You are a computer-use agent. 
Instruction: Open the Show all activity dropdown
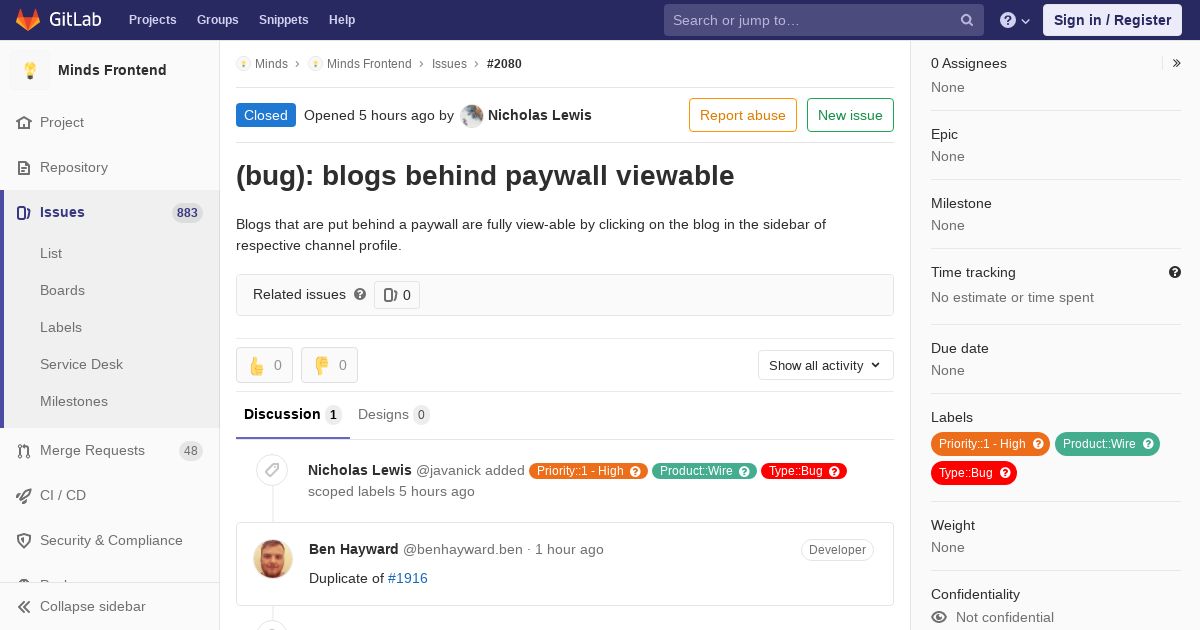click(826, 365)
